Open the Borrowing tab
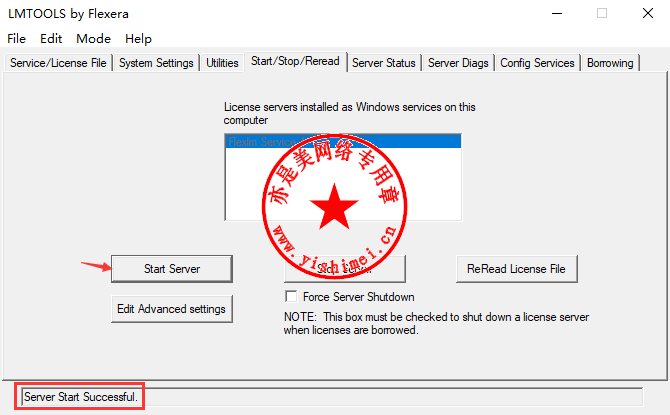This screenshot has width=670, height=415. [x=610, y=63]
